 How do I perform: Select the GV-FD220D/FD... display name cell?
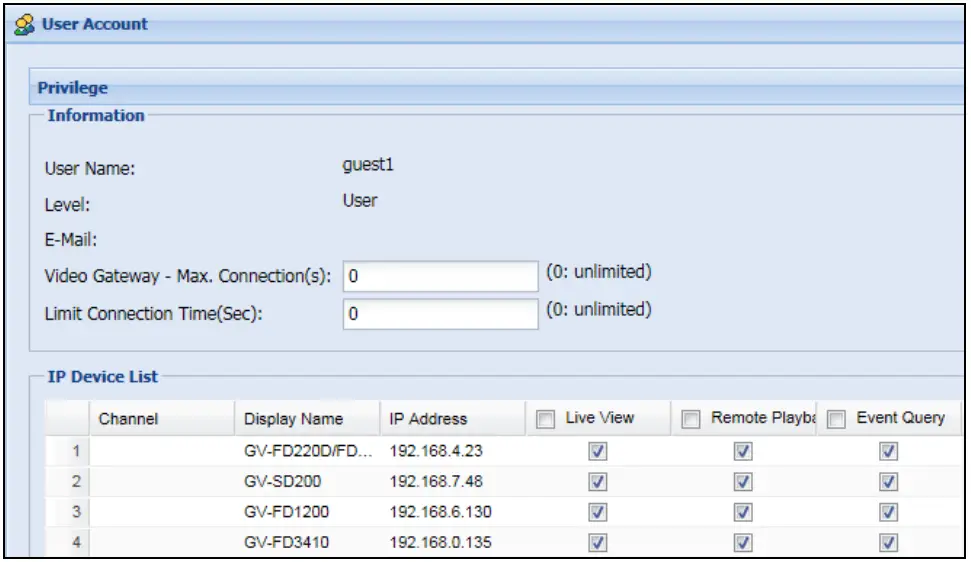308,451
